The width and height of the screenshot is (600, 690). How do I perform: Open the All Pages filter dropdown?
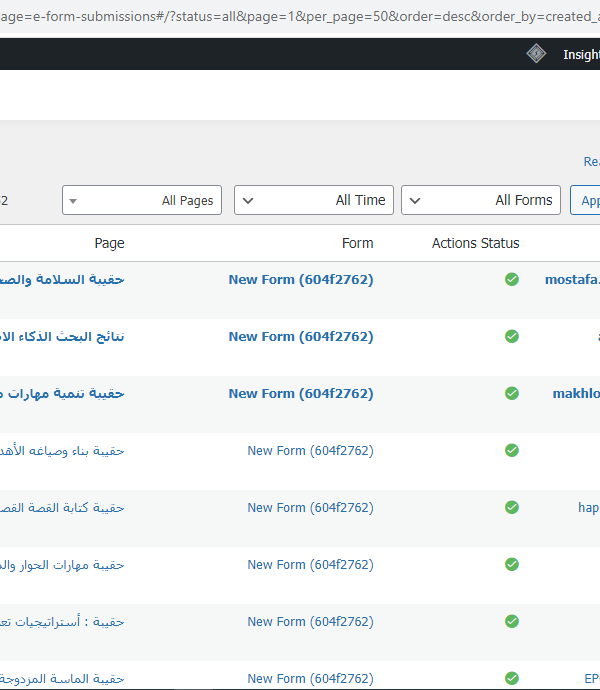point(142,200)
